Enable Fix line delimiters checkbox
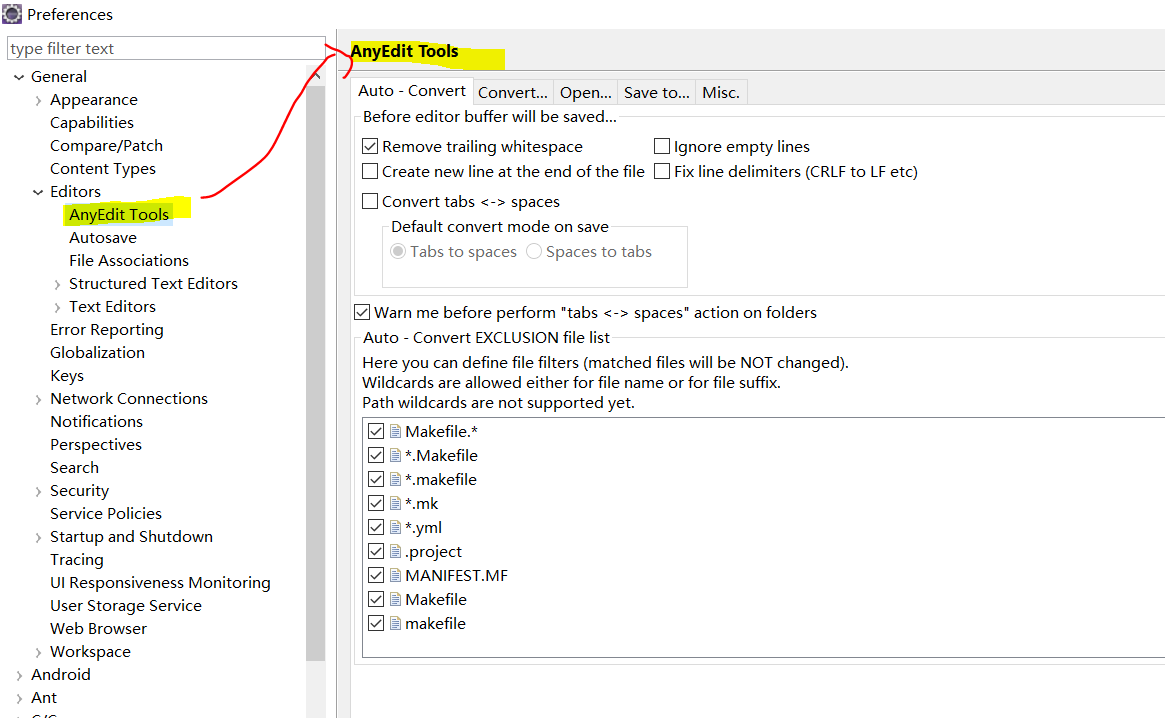This screenshot has height=718, width=1165. pos(661,172)
